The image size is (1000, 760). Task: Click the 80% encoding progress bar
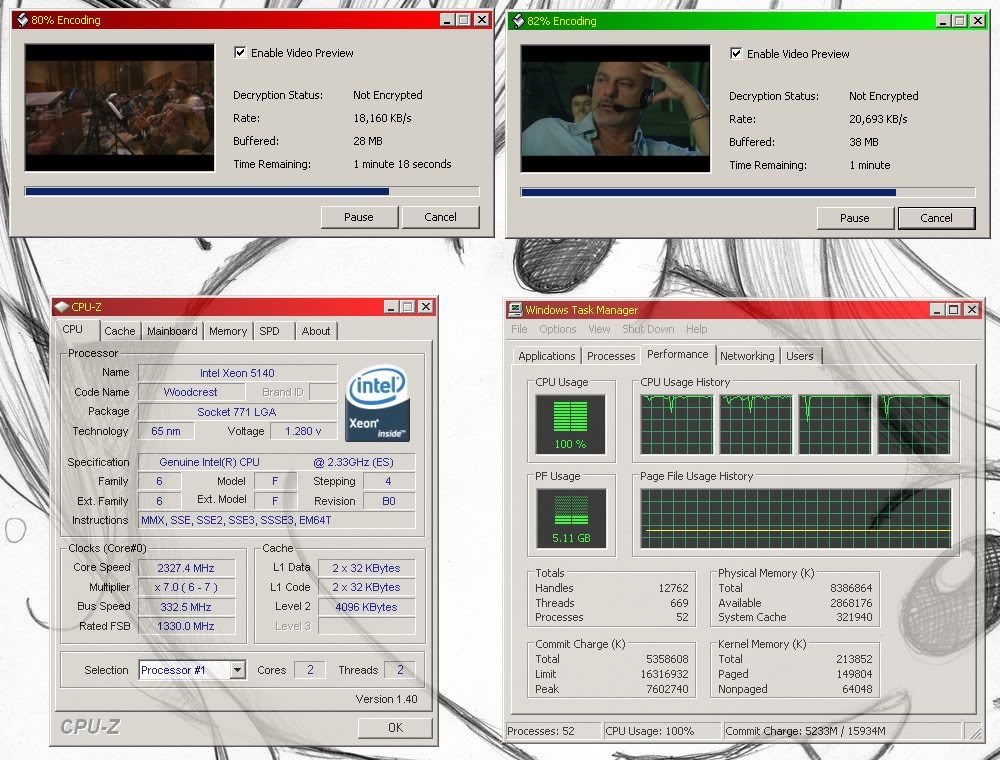(251, 191)
